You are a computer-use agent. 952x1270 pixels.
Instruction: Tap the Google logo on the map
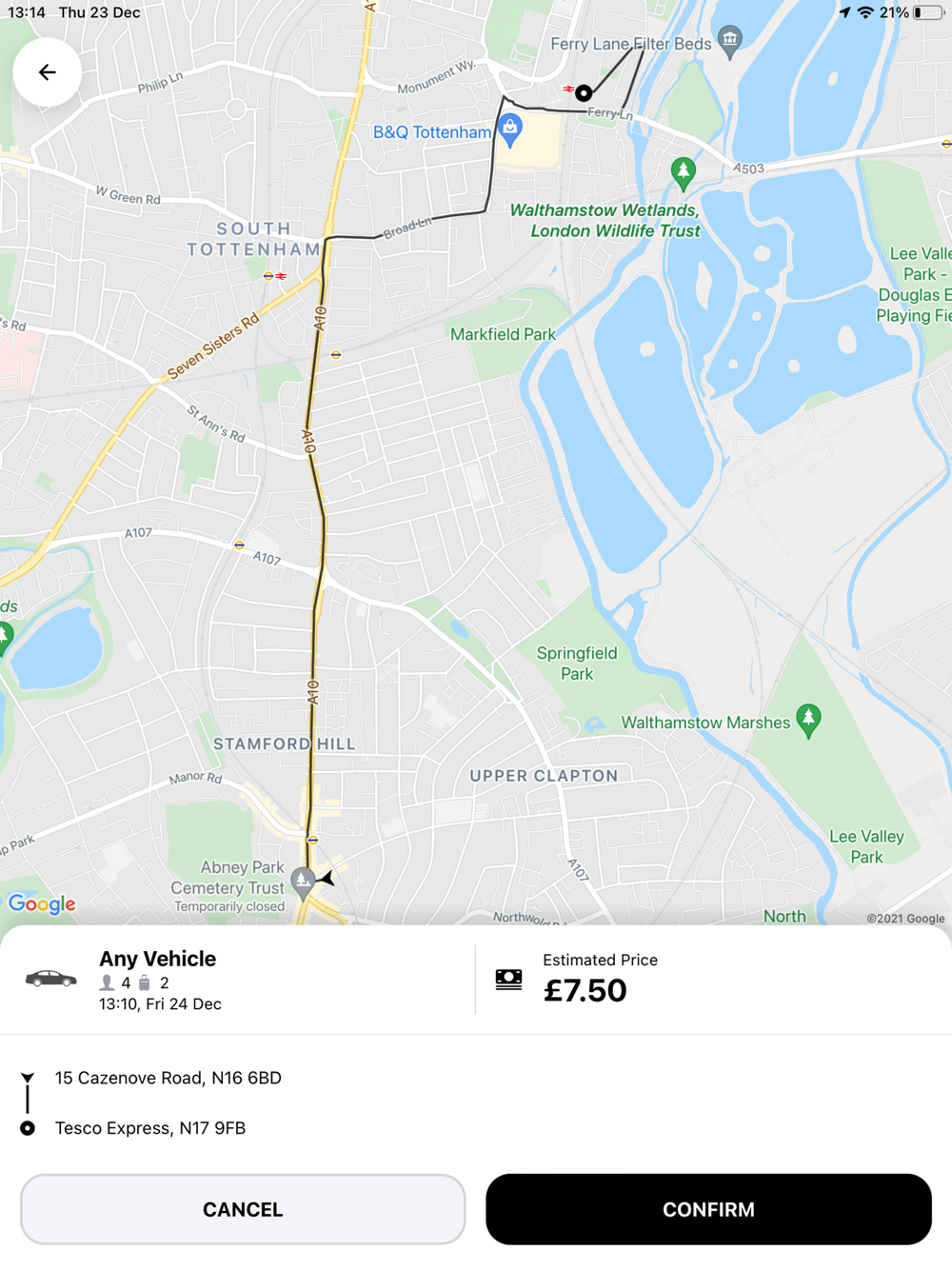(x=42, y=903)
